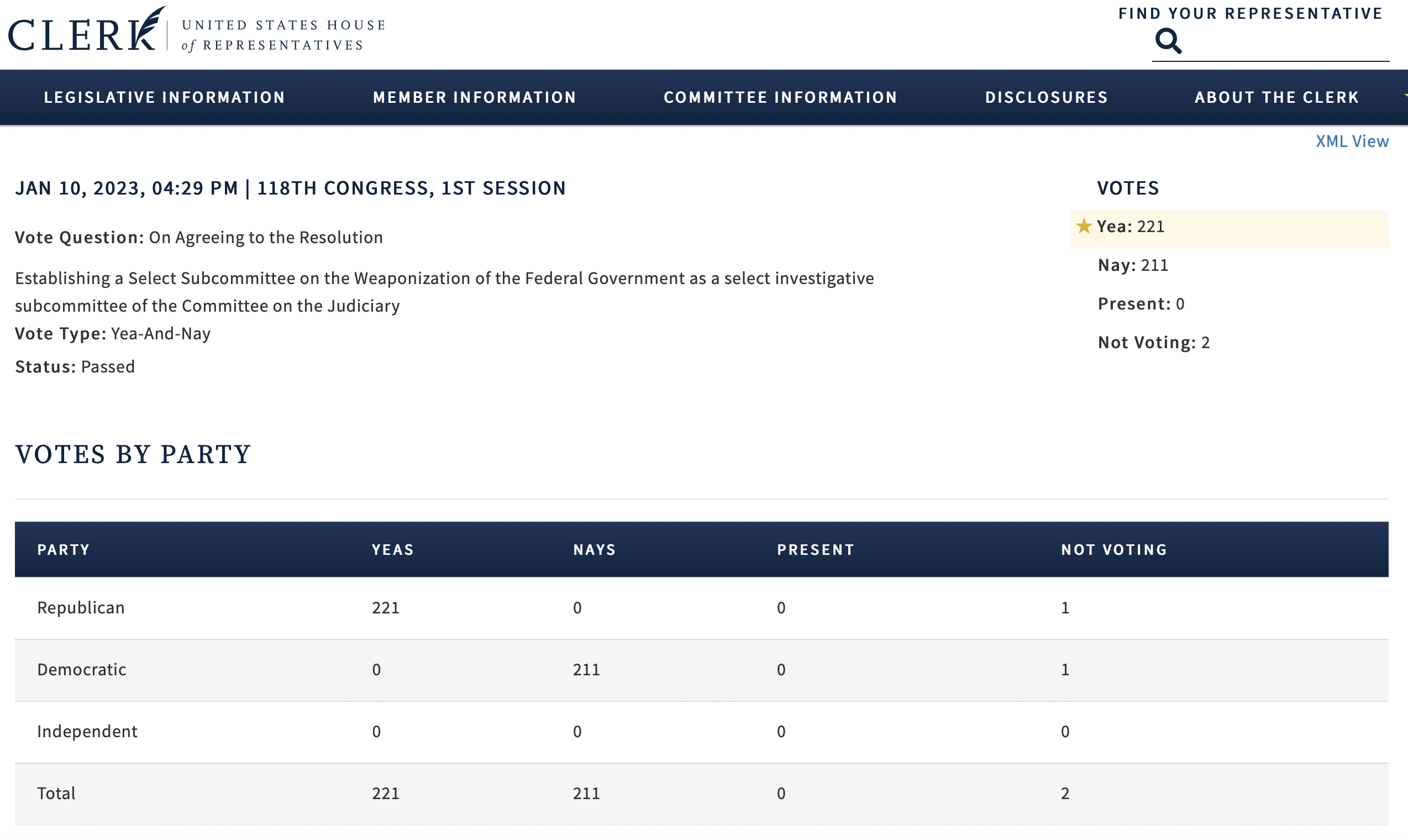Click the Independent row label

87,731
